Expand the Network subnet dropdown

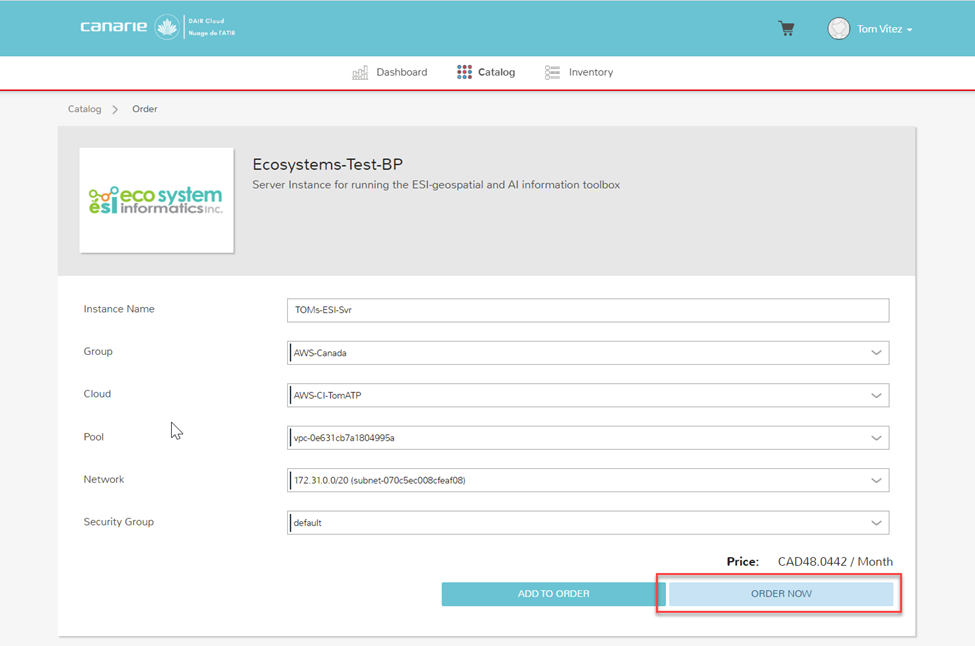tap(876, 481)
